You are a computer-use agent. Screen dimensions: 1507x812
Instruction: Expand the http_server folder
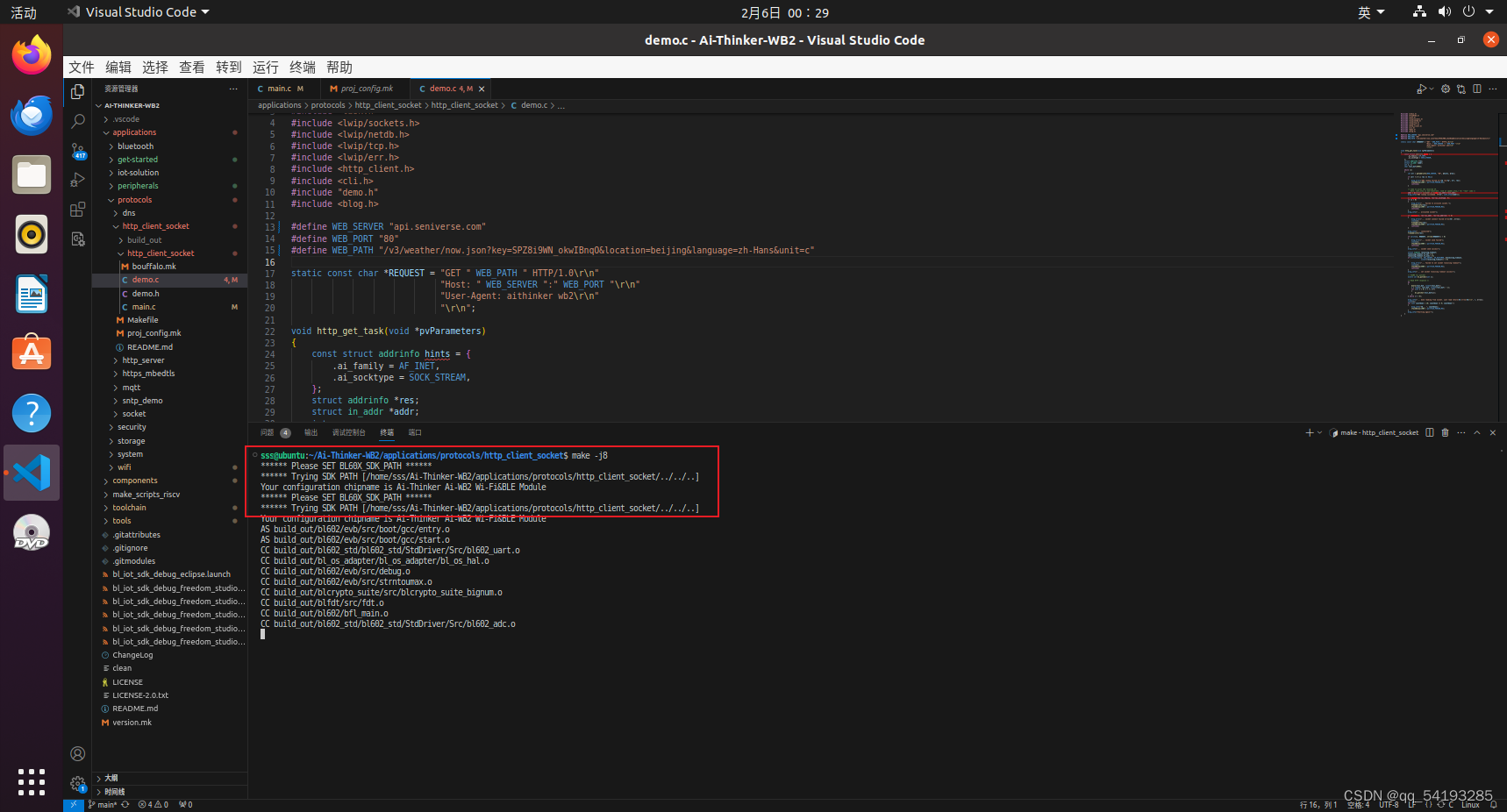(169, 360)
